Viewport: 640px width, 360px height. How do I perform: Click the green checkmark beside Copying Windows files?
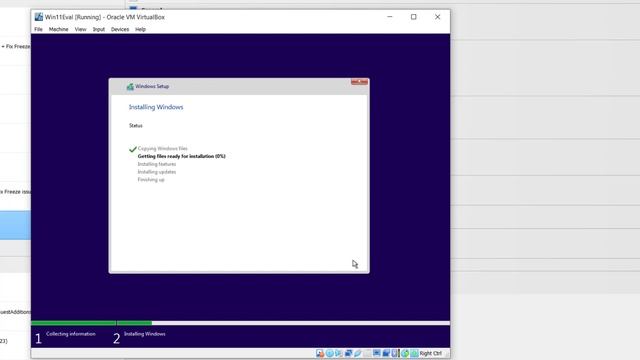(x=133, y=149)
